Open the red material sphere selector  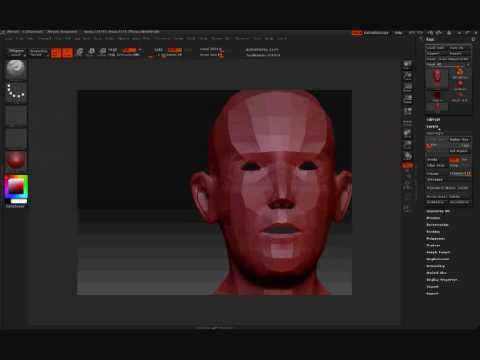click(x=16, y=160)
